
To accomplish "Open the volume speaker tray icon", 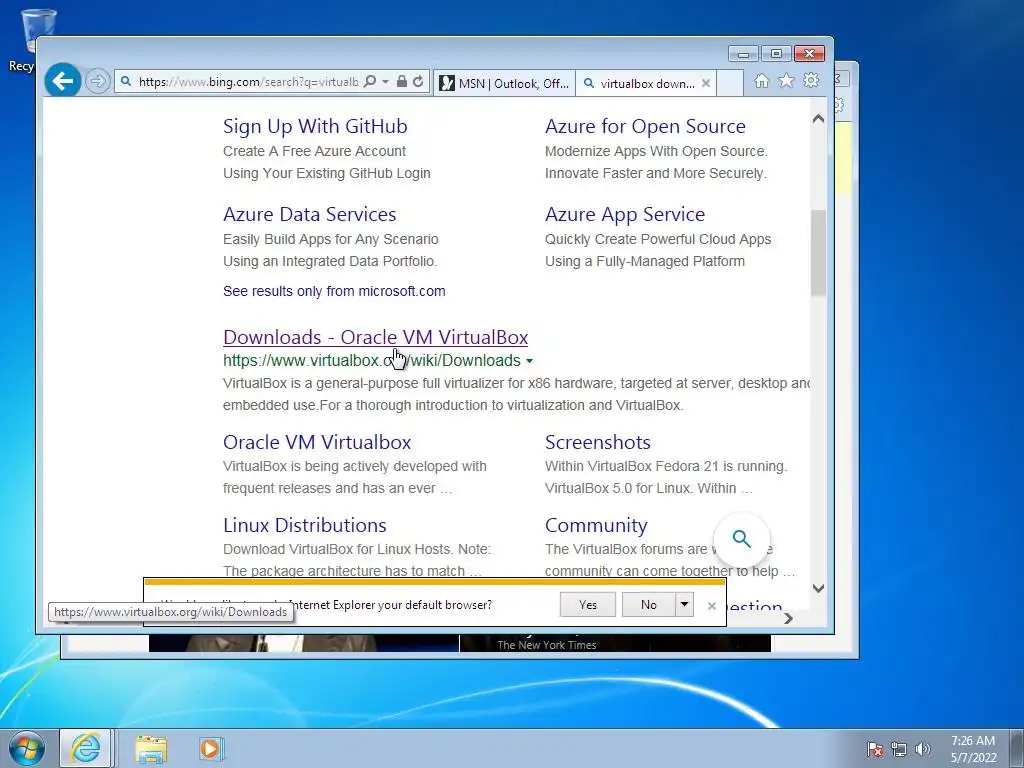I will tap(923, 749).
